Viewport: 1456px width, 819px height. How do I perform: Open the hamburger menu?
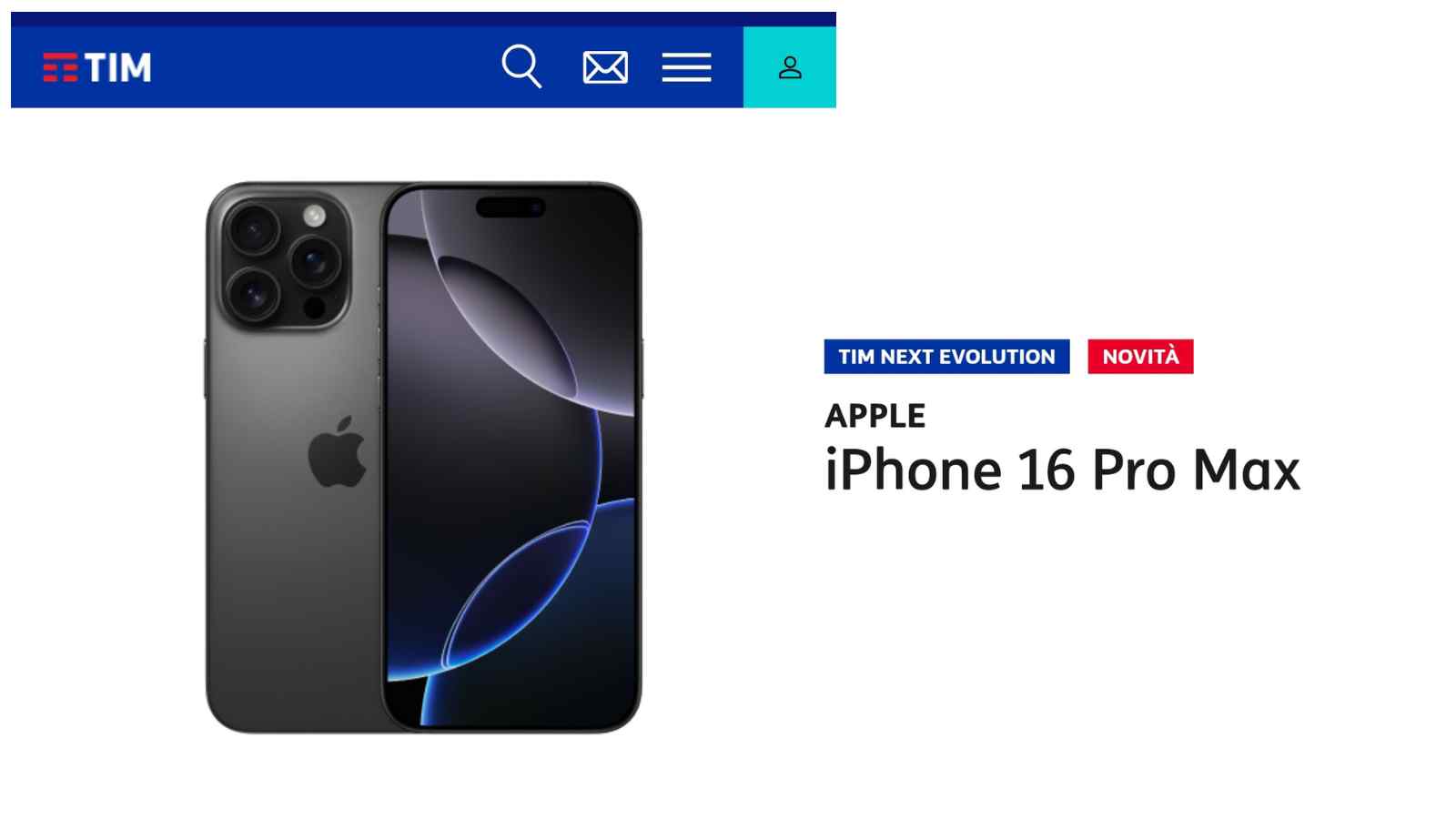tap(686, 67)
